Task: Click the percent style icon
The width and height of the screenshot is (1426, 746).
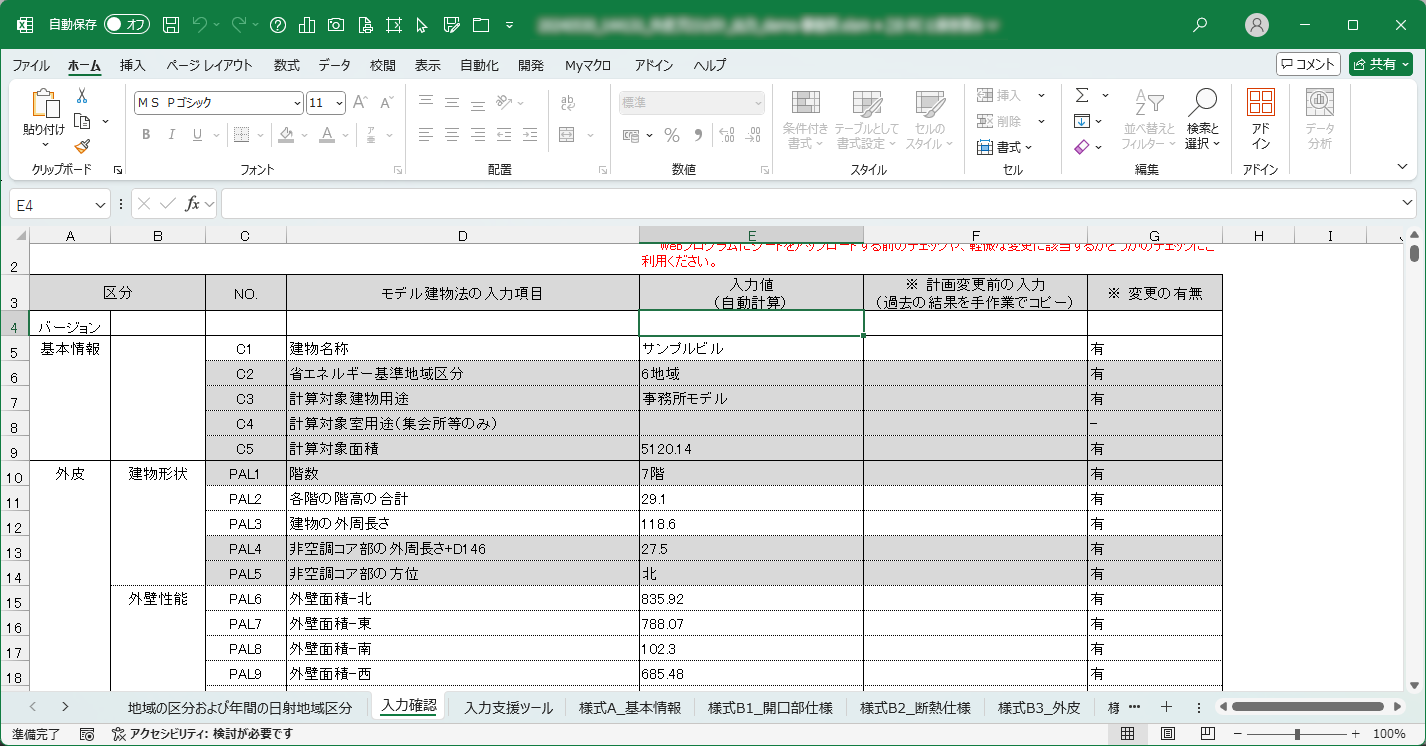Action: [x=672, y=135]
